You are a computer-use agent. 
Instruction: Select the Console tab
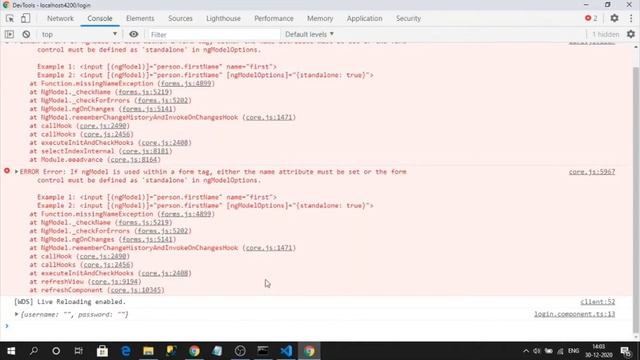[x=100, y=18]
